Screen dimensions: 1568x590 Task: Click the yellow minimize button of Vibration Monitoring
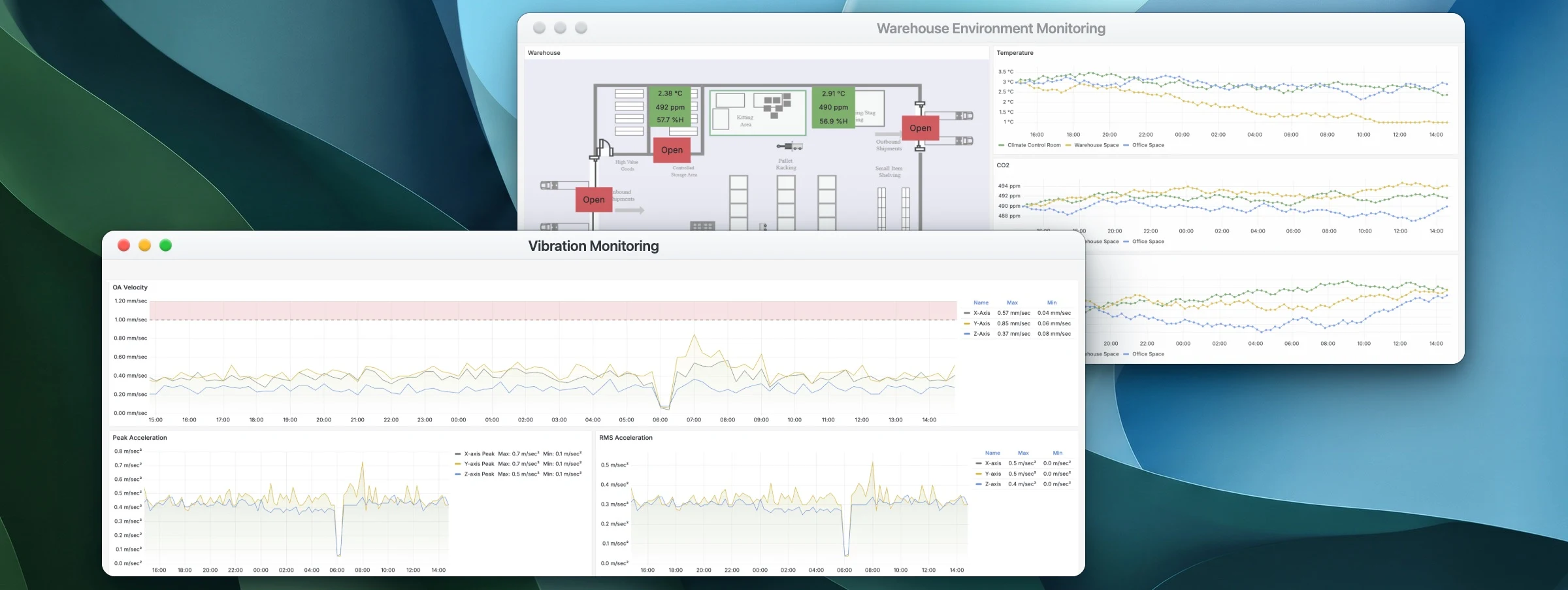pos(145,245)
